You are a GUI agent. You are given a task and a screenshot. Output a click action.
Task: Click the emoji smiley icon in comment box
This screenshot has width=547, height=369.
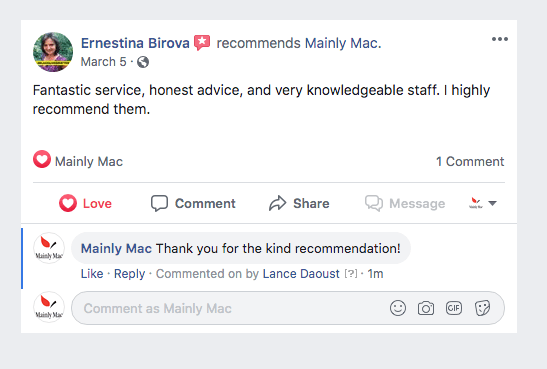(x=398, y=308)
